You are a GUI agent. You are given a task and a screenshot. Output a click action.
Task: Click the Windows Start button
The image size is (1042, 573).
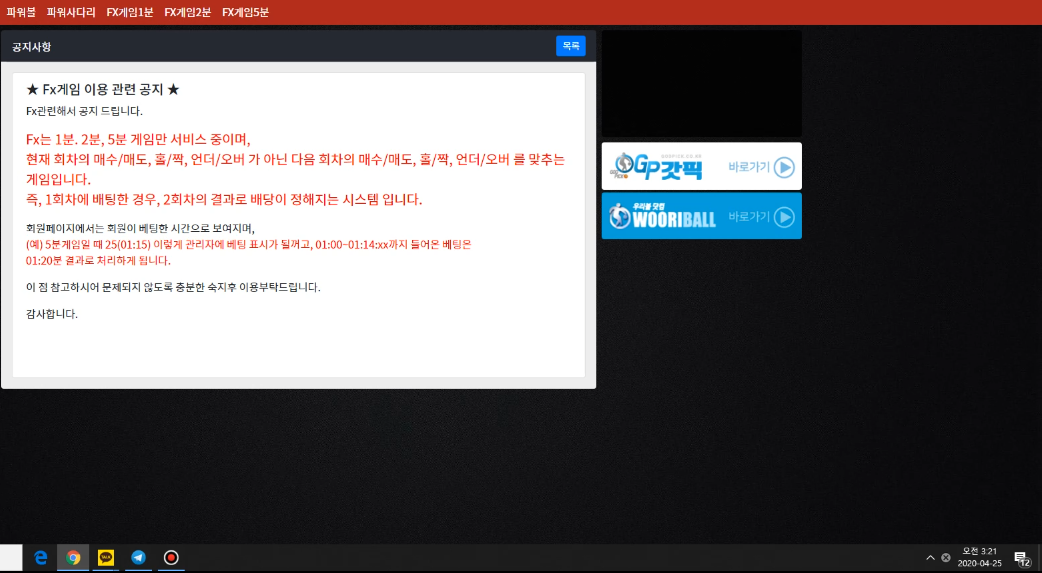11,558
